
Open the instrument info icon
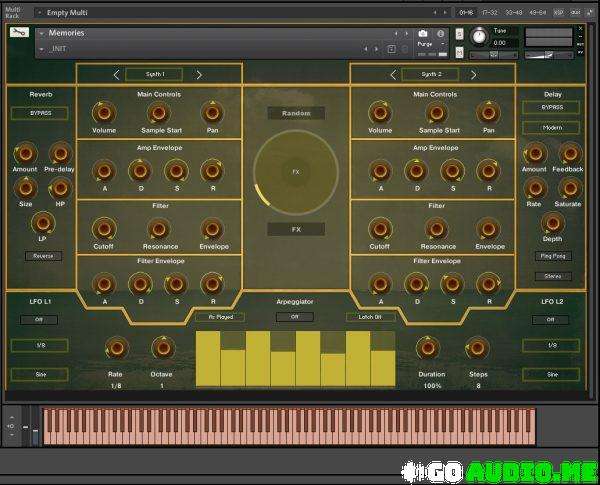[x=441, y=33]
